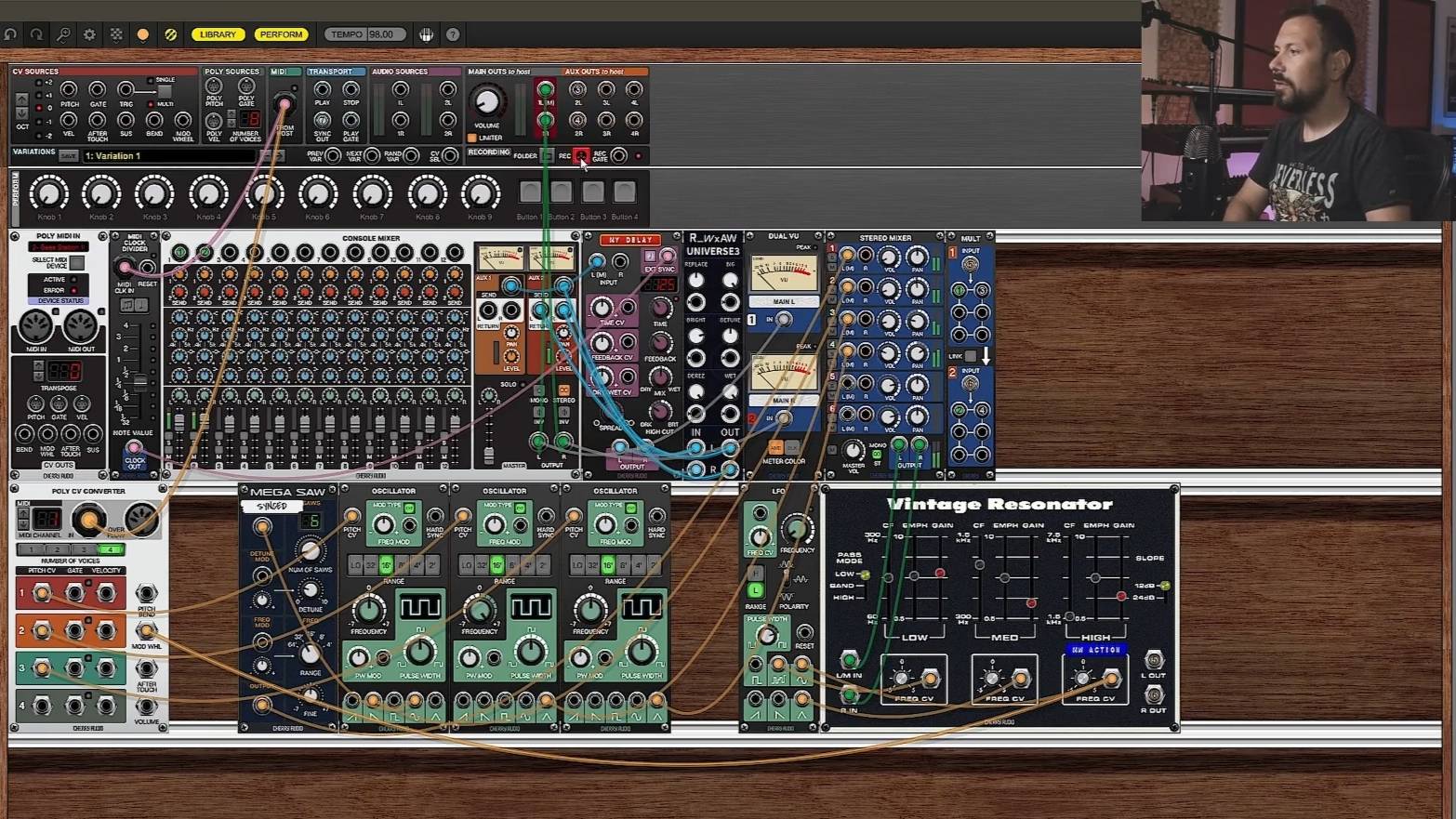Click the dotted grid toolbar icon
The image size is (1456, 819).
(116, 34)
